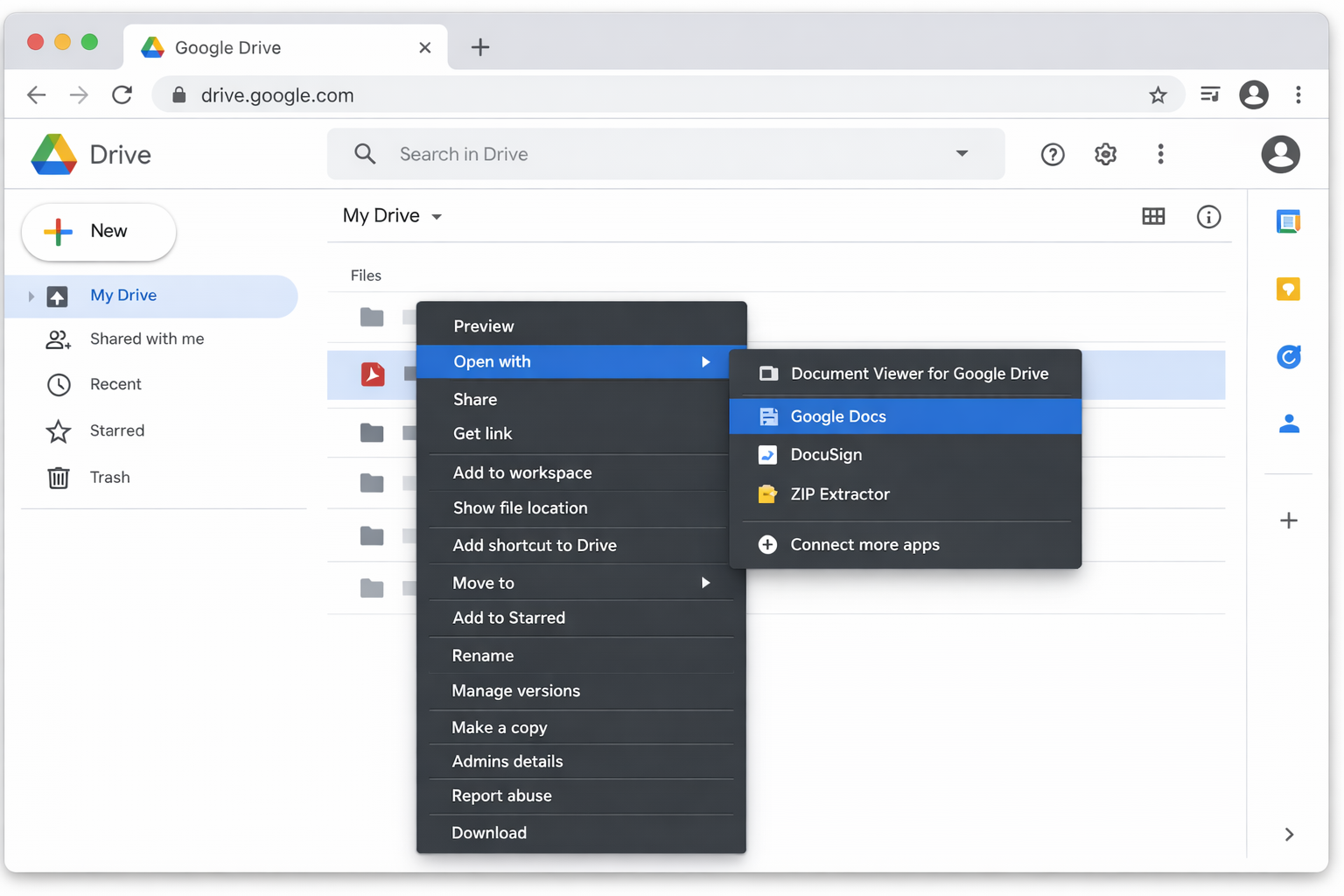1344x896 pixels.
Task: Open Chrome three-dot menu
Action: [1298, 94]
